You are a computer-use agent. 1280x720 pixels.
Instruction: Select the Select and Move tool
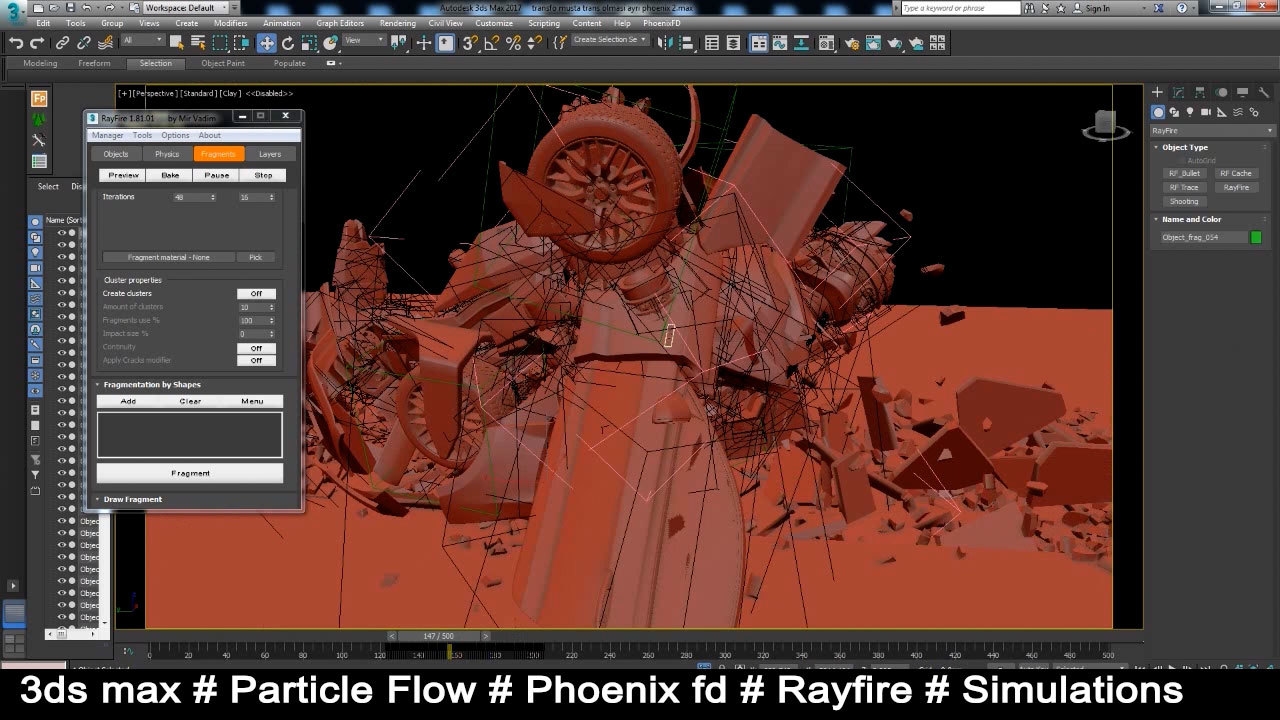(x=267, y=43)
